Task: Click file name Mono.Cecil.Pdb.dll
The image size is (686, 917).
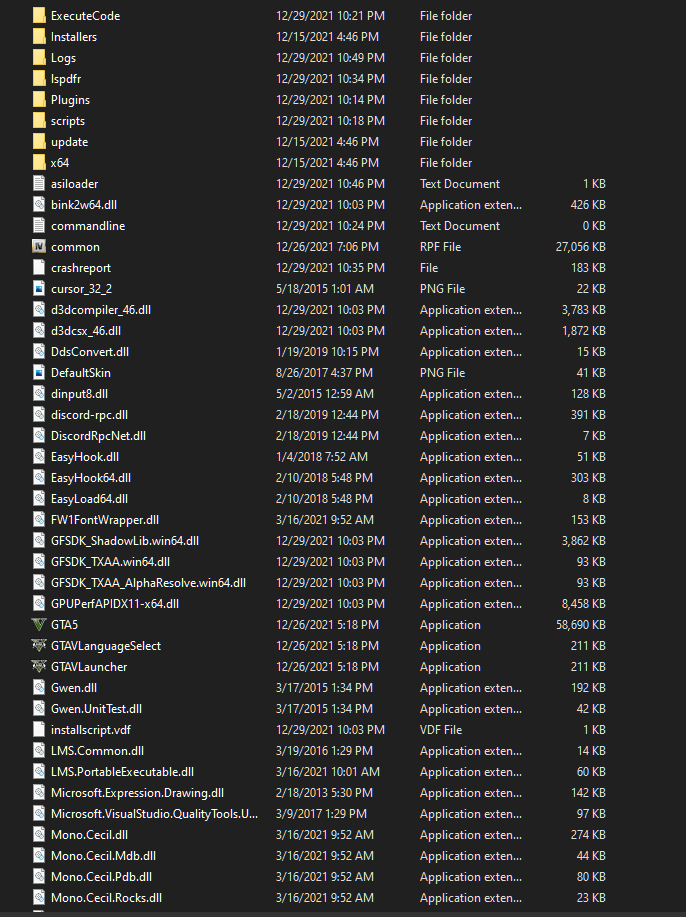Action: (x=101, y=877)
